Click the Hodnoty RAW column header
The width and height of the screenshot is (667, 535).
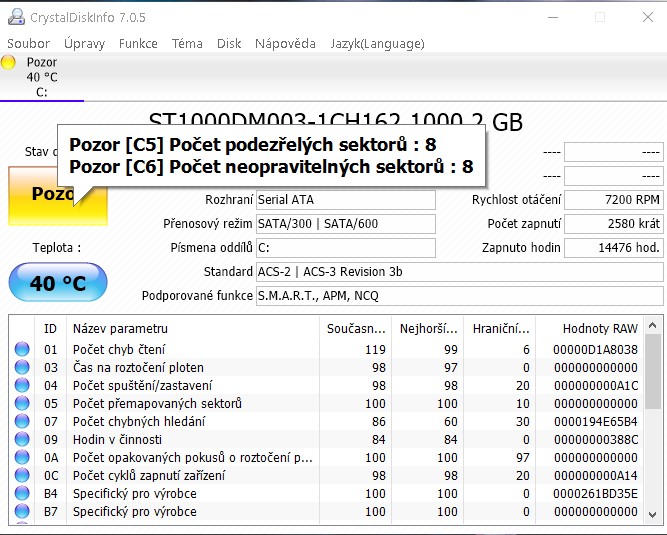click(x=599, y=328)
